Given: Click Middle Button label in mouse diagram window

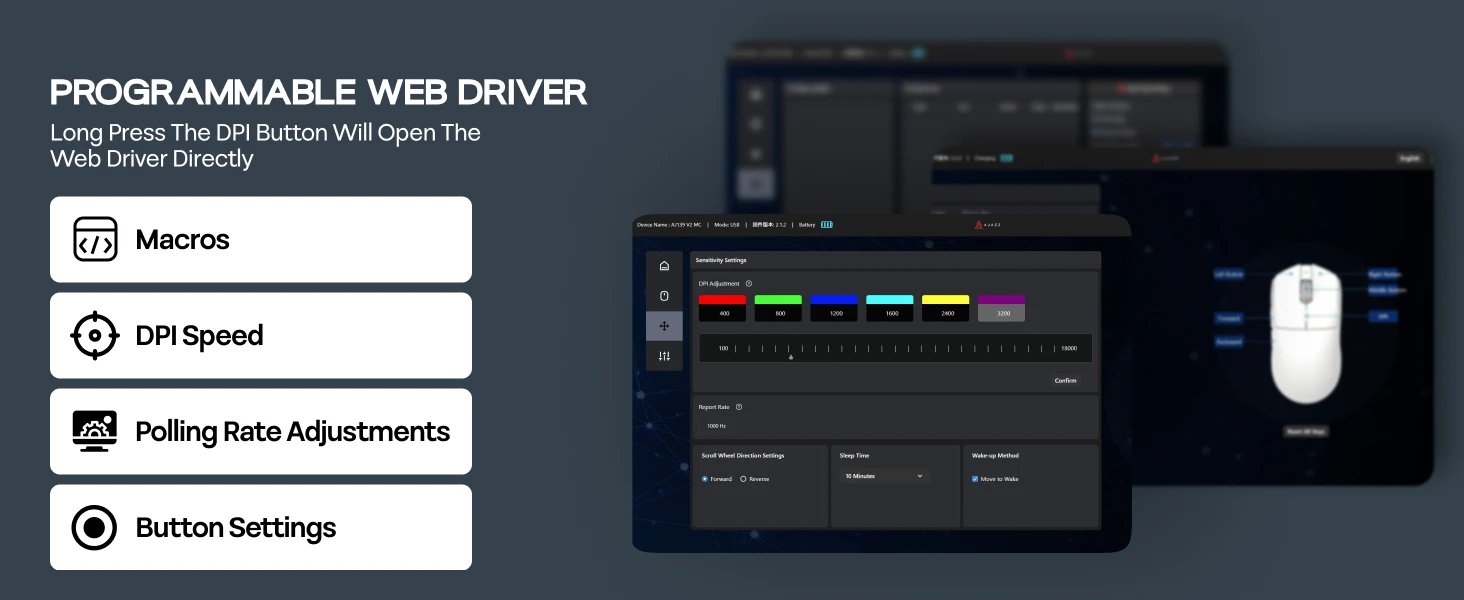Looking at the screenshot, I should pos(1386,291).
